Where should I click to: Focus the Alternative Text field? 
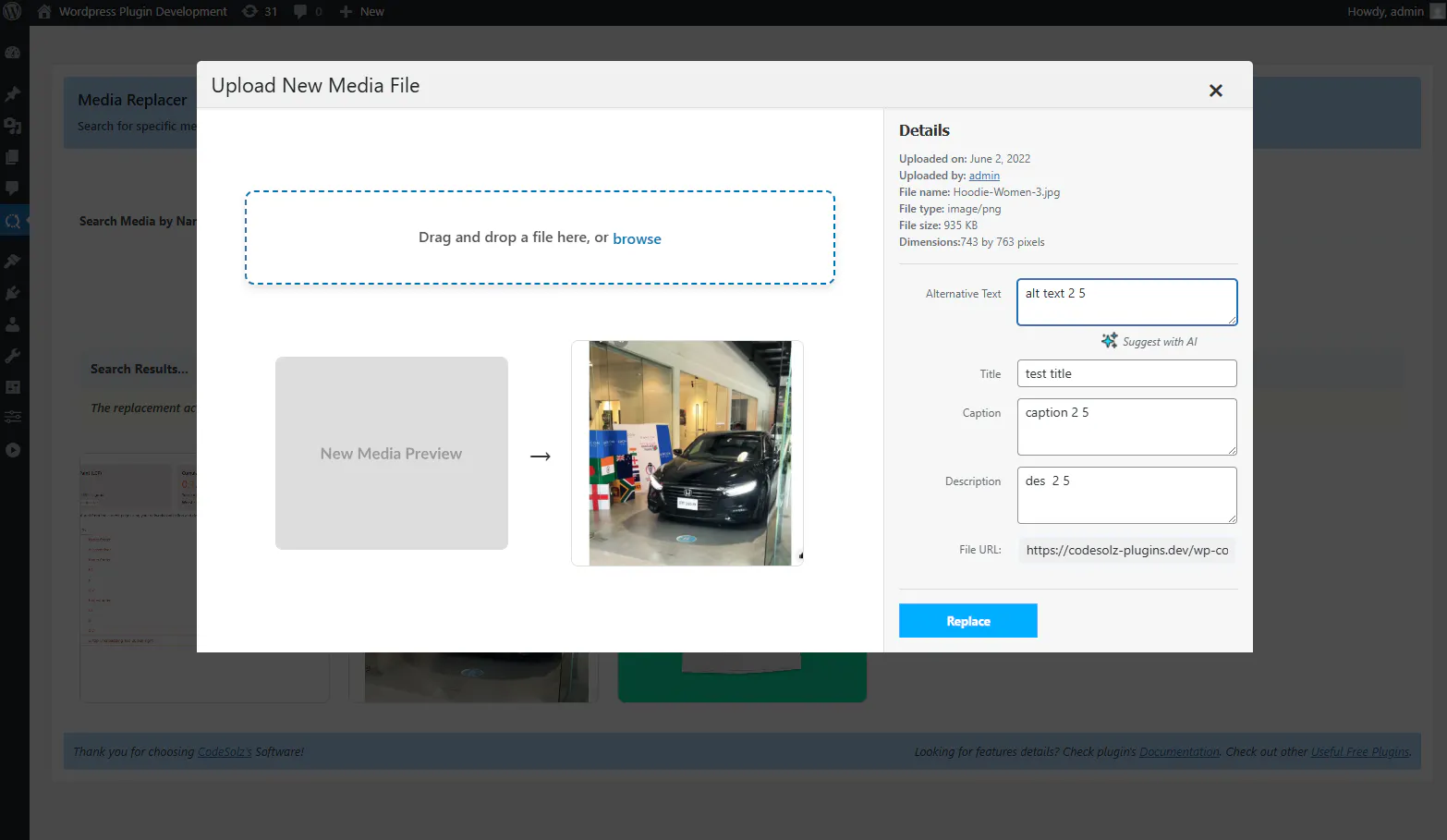pos(1127,302)
